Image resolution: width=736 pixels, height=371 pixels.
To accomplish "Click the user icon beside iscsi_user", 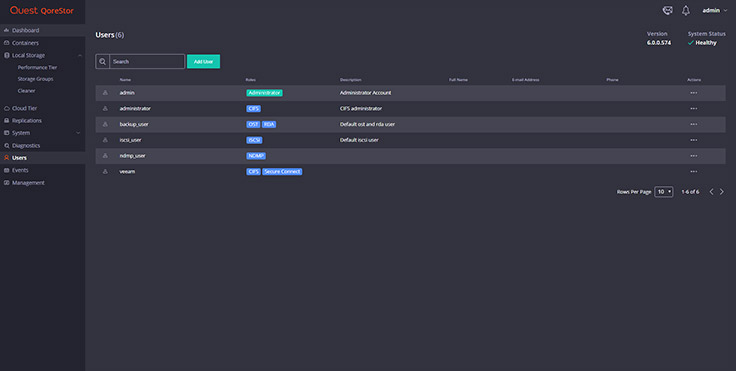I will pyautogui.click(x=105, y=140).
